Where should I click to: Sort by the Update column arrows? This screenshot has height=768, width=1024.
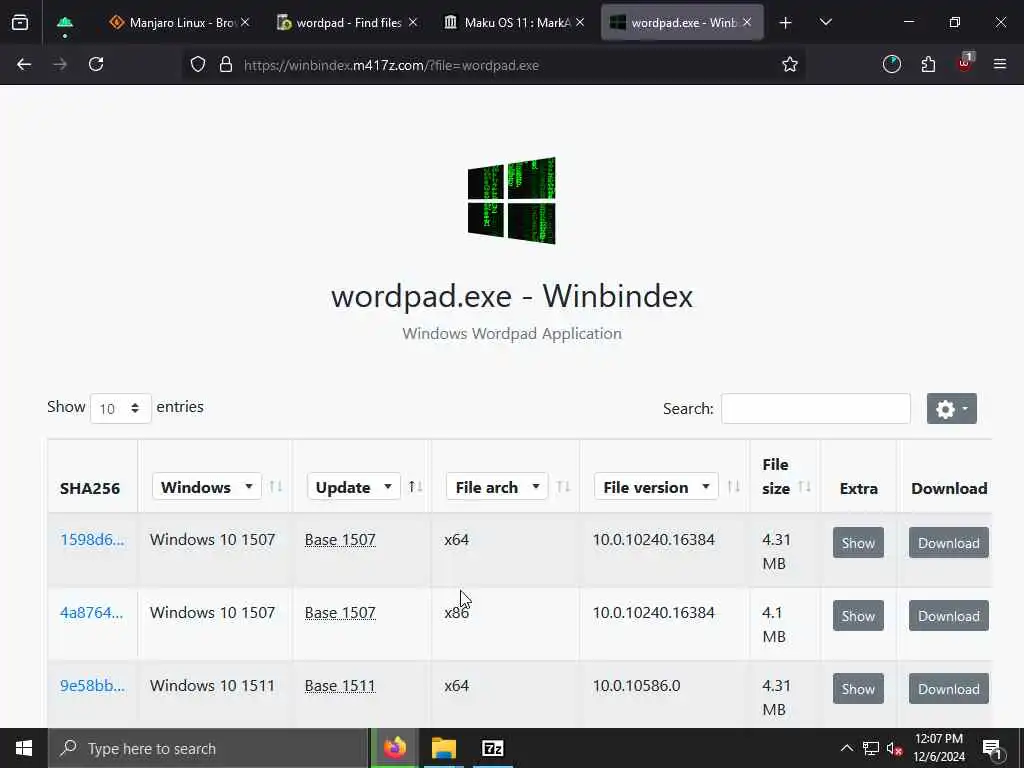(x=415, y=487)
